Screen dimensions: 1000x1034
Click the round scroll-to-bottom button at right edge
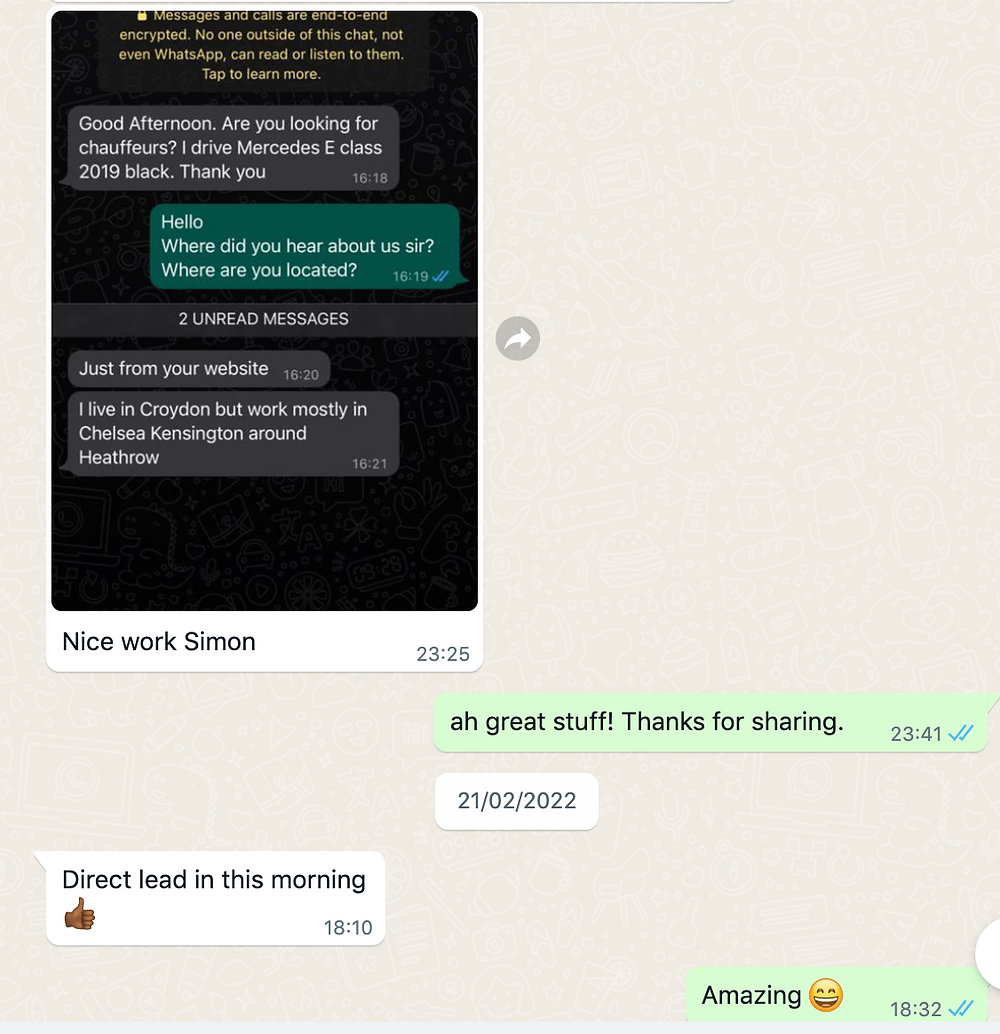988,954
